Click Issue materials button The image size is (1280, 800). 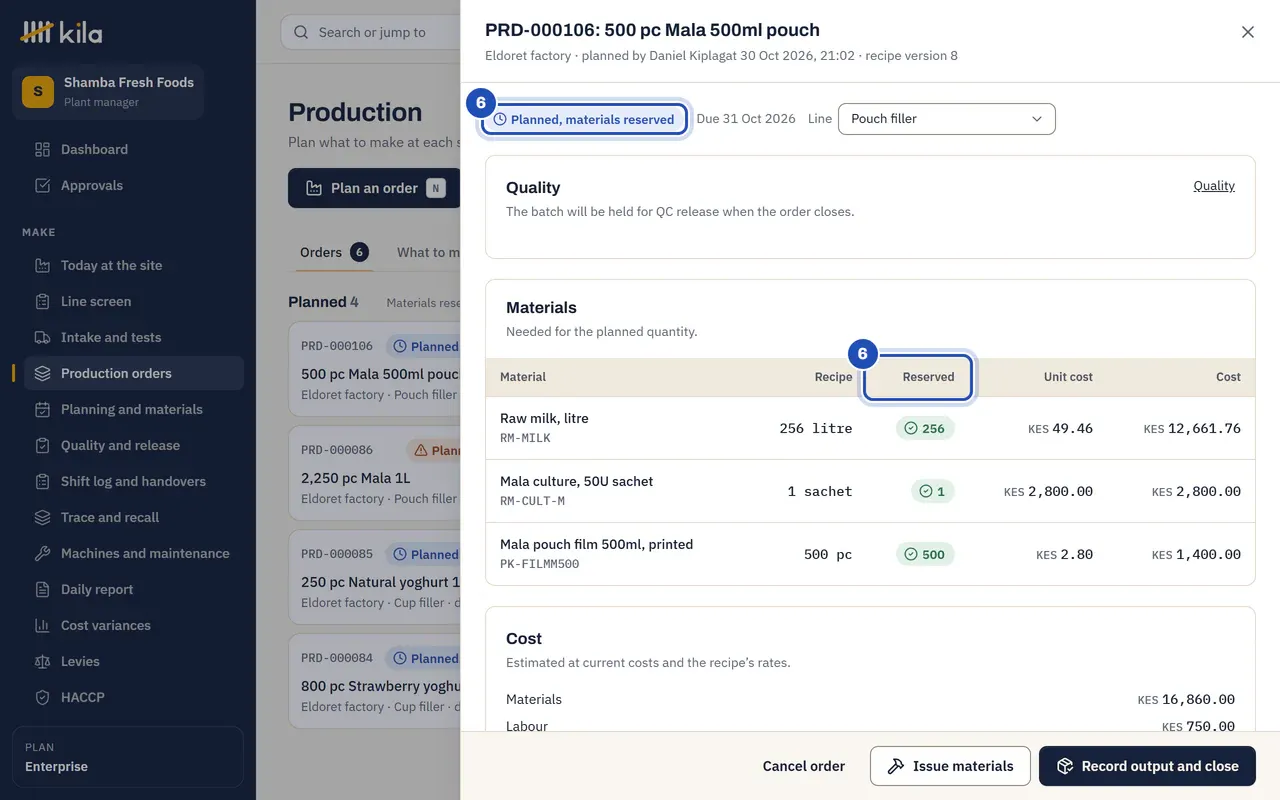(950, 766)
